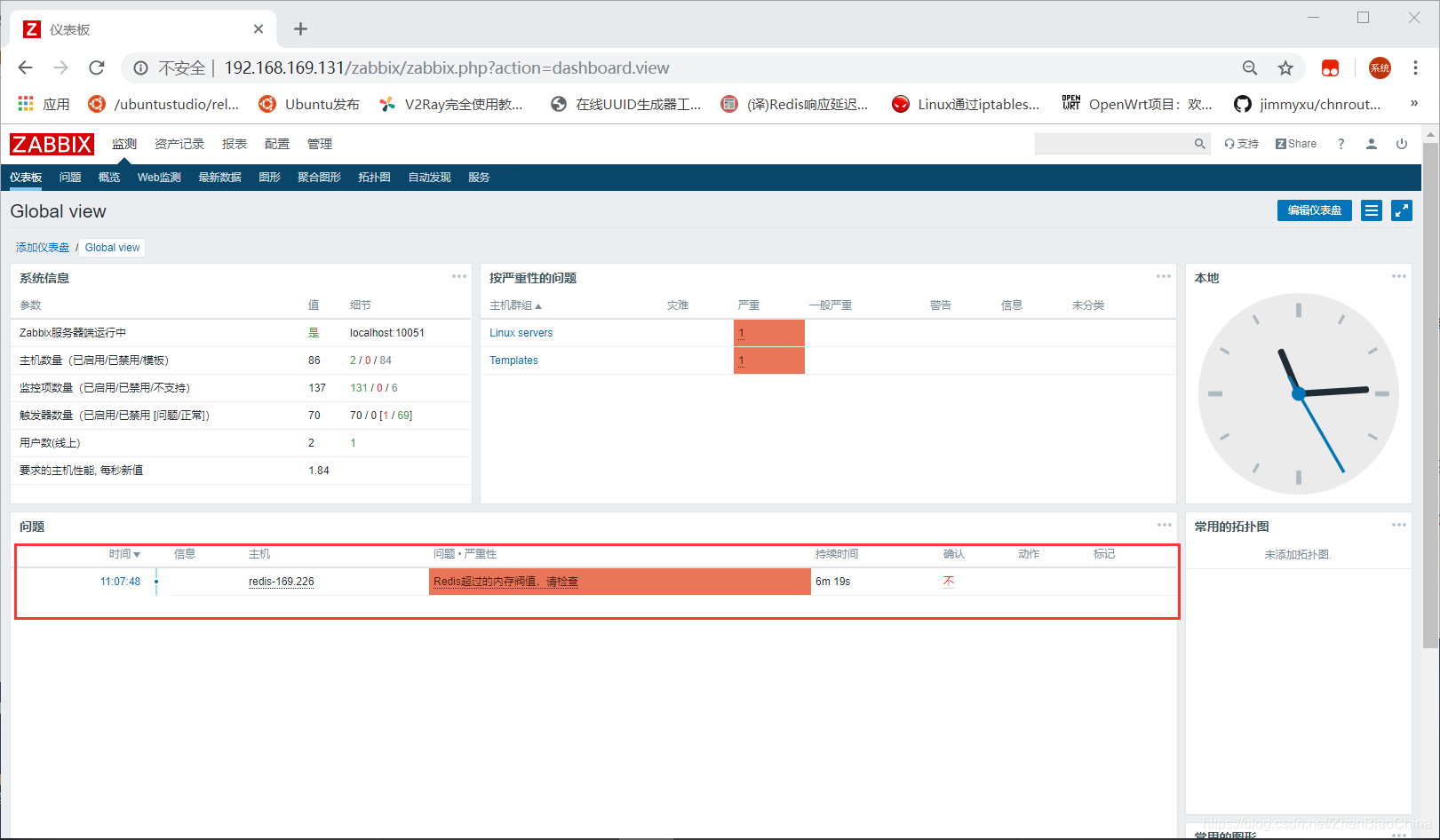Click the browser address bar URL
The image size is (1440, 840).
[447, 67]
